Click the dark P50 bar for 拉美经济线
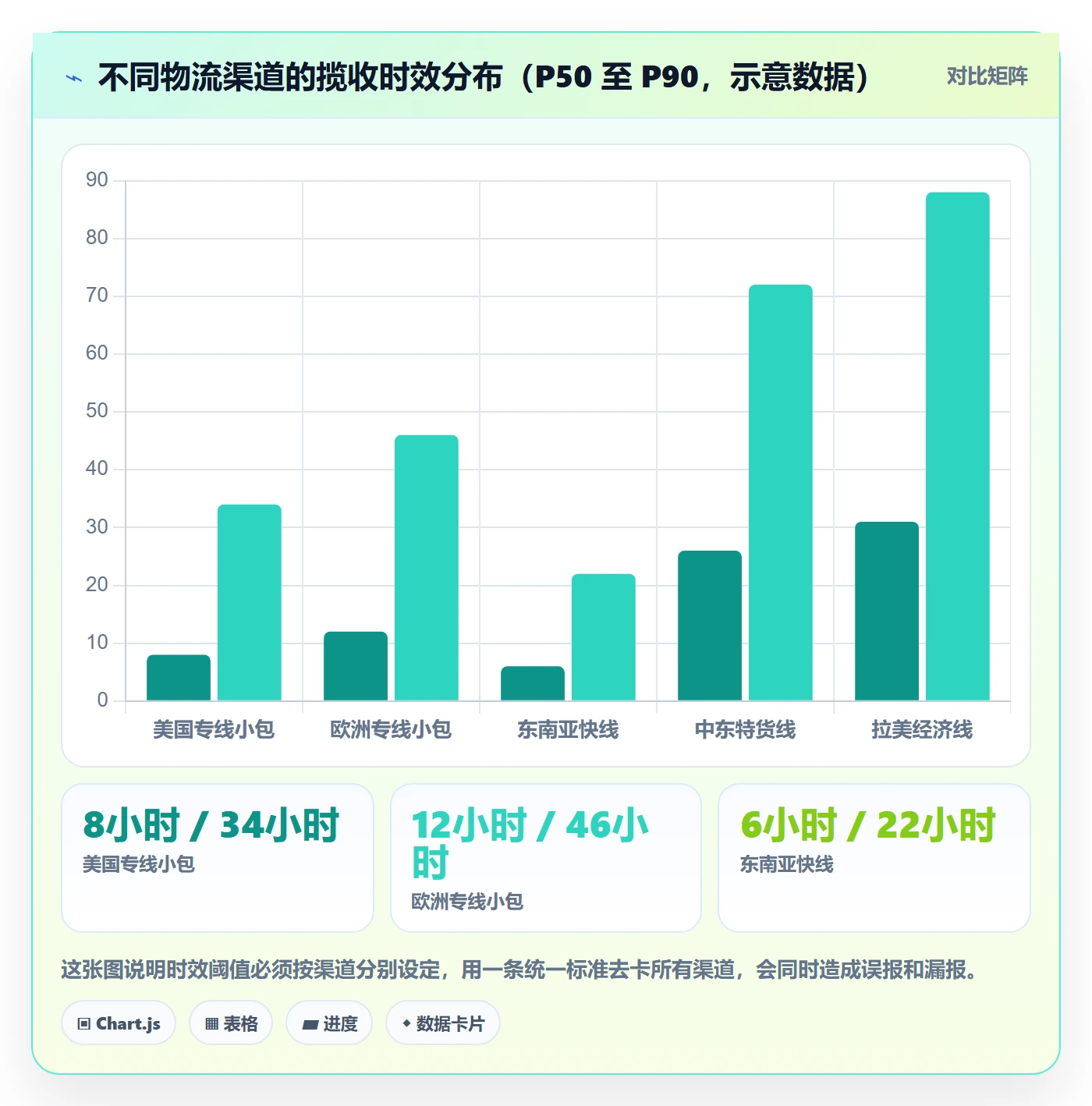This screenshot has width=1092, height=1106. point(887,611)
